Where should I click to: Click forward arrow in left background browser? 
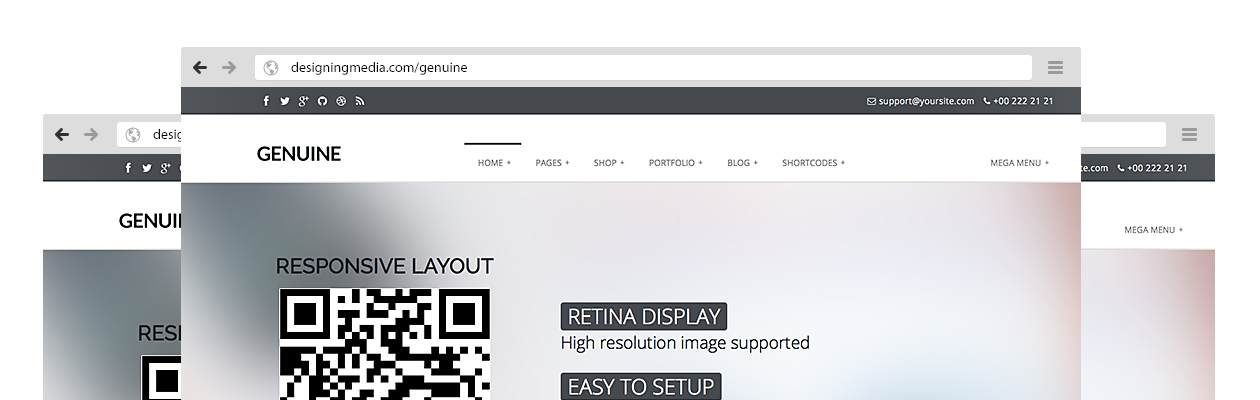tap(91, 134)
